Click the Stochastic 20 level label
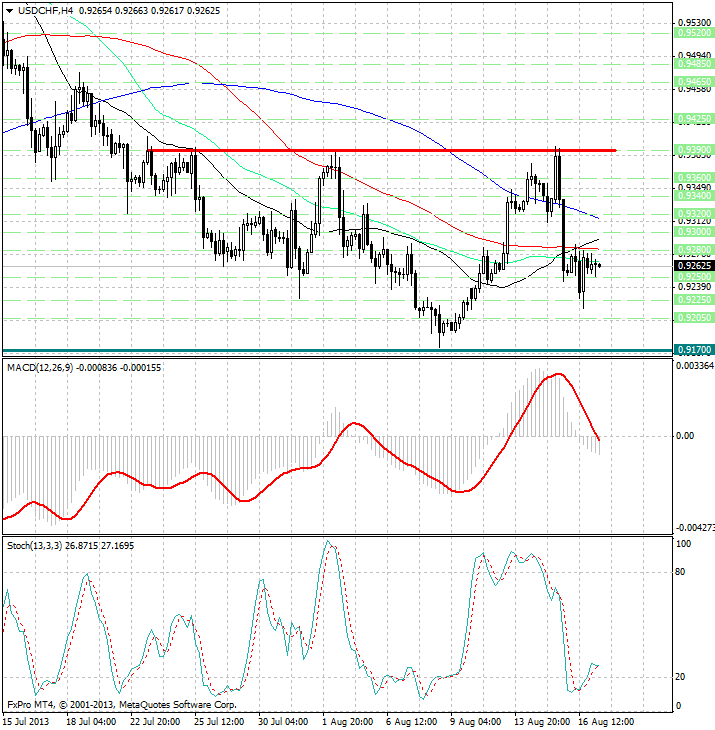The image size is (715, 730). pos(680,677)
